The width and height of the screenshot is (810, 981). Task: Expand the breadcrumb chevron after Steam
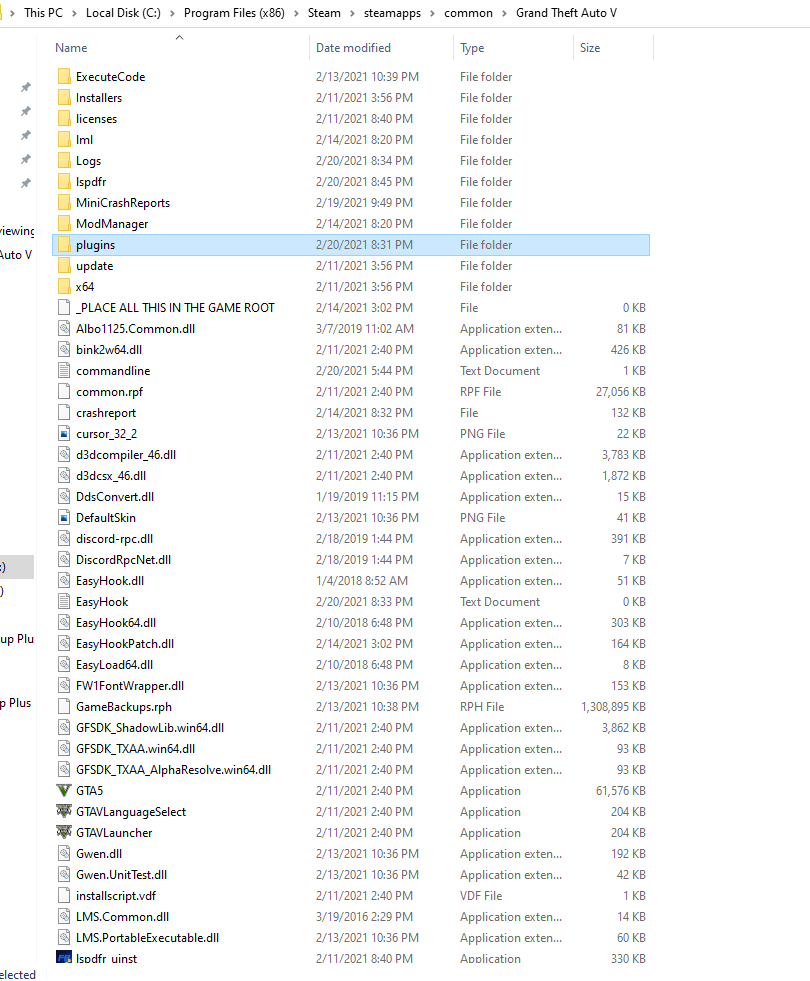(352, 13)
